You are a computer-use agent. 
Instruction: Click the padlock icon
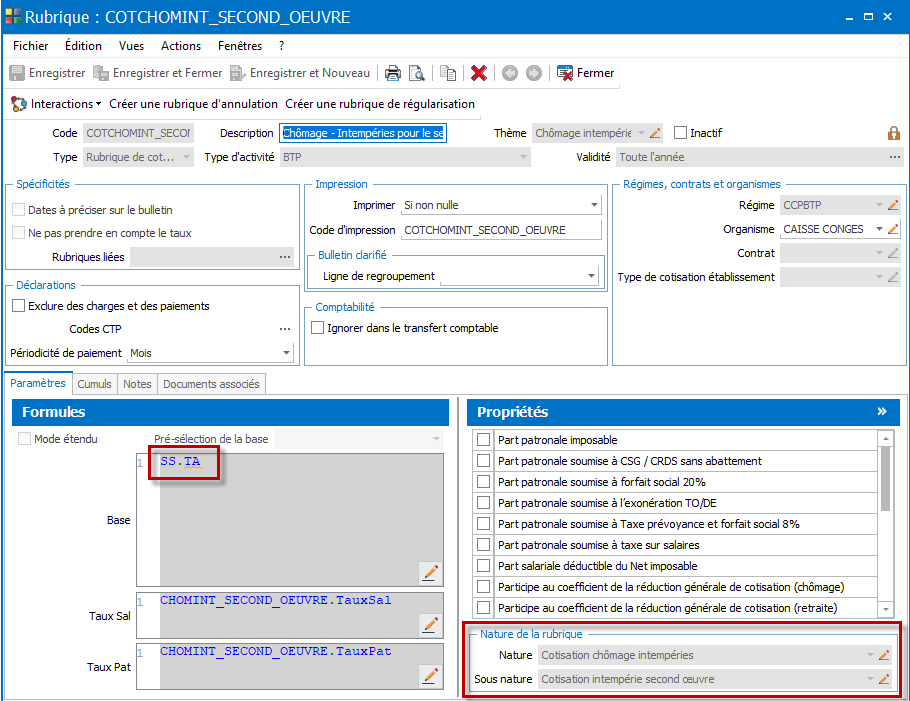click(894, 133)
